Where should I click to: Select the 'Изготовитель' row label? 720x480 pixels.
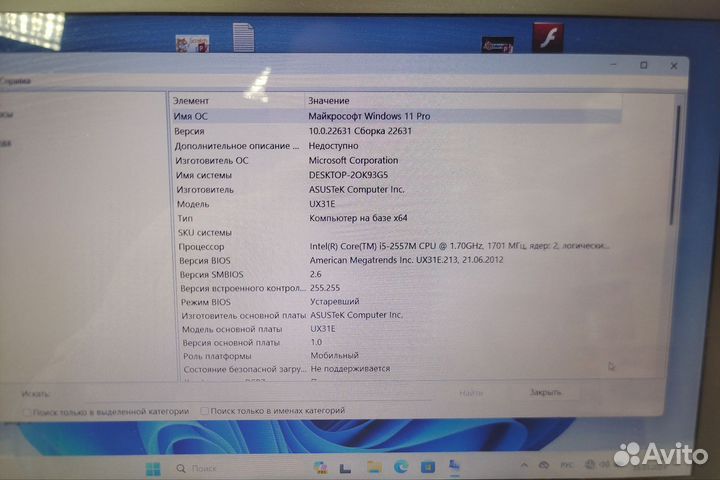pyautogui.click(x=205, y=190)
